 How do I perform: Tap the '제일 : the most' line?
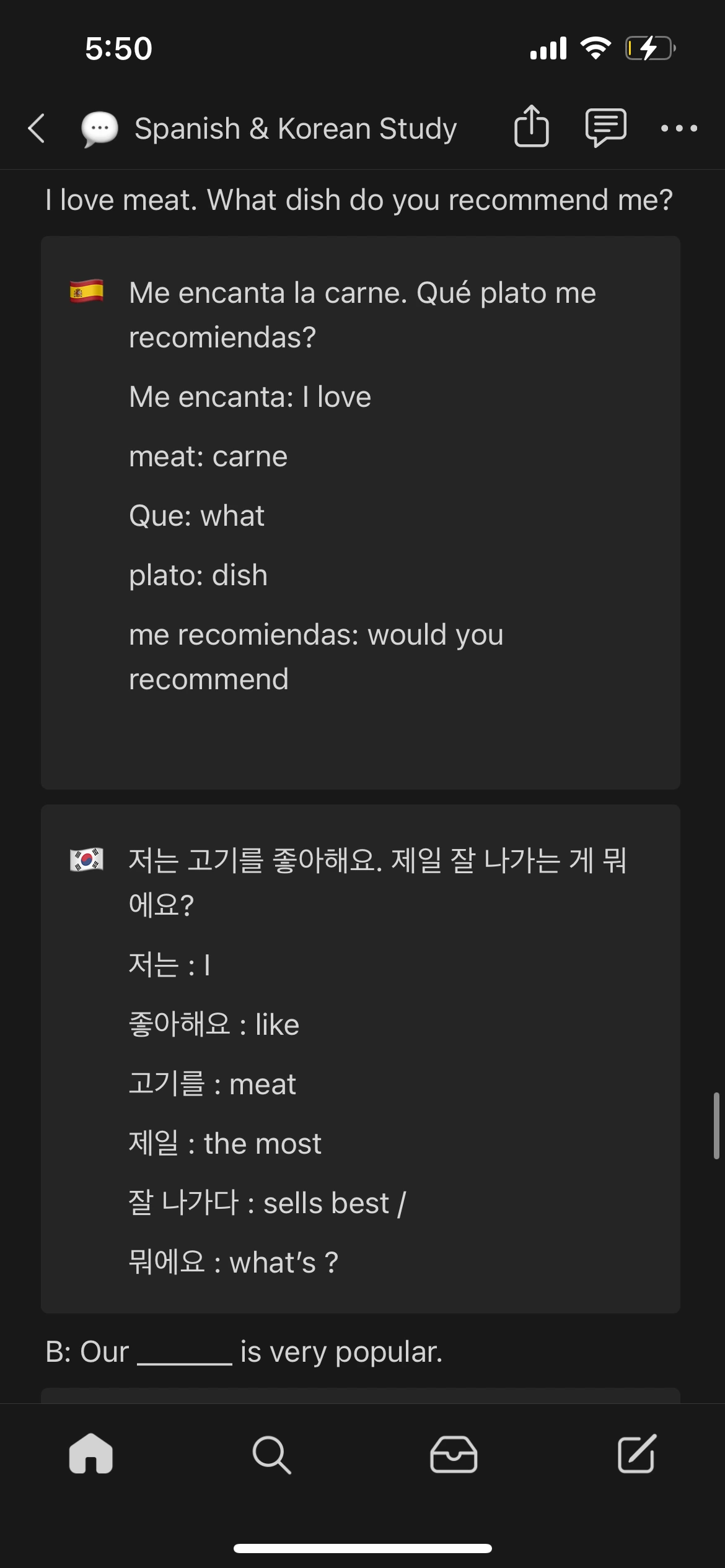[x=225, y=1143]
